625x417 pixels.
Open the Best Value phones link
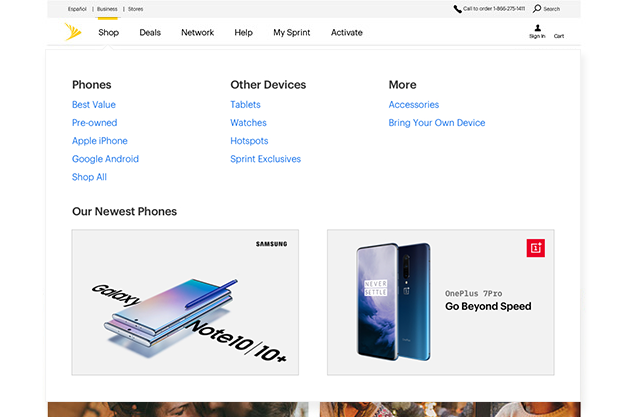94,104
